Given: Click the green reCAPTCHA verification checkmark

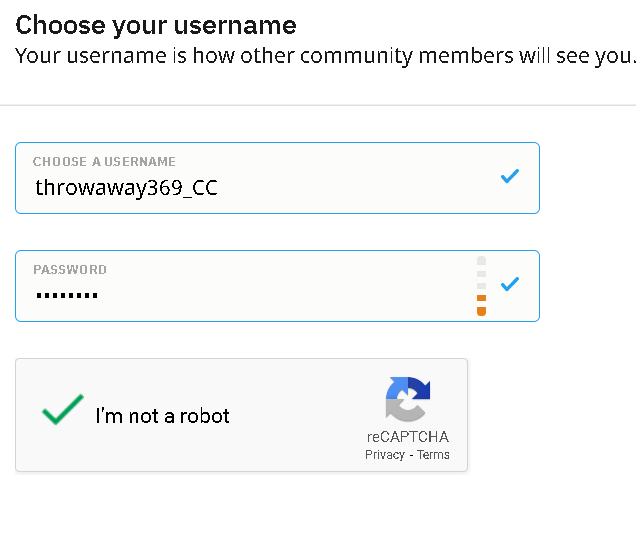Looking at the screenshot, I should 62,410.
